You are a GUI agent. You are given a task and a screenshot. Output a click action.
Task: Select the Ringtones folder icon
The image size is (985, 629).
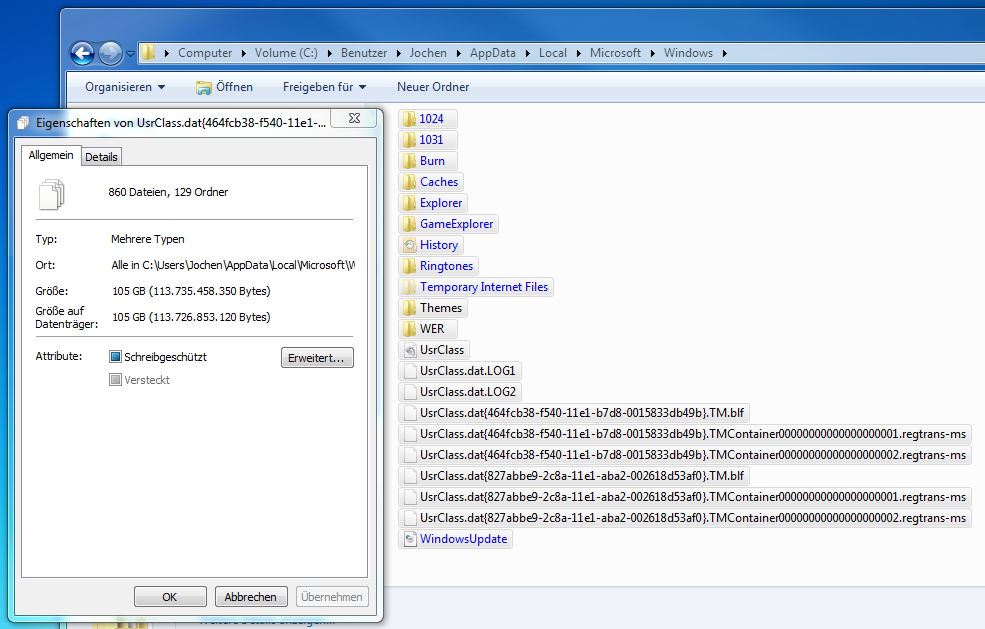click(x=409, y=266)
